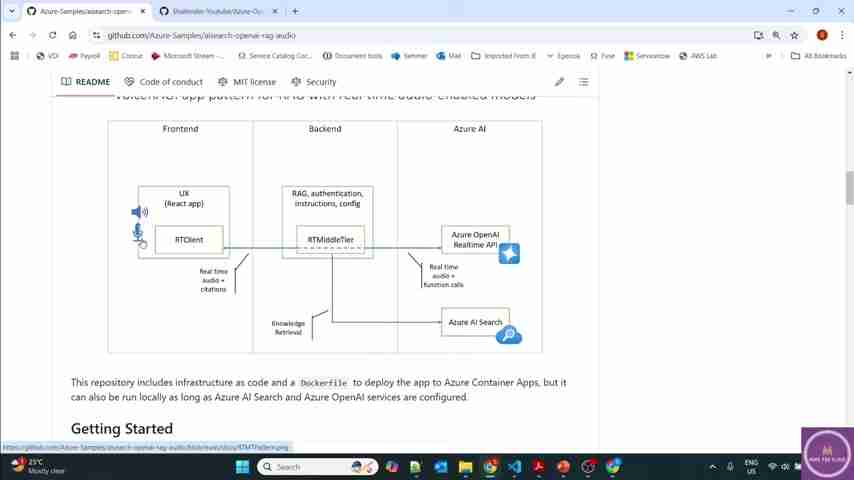Open the Security tab

pos(314,82)
